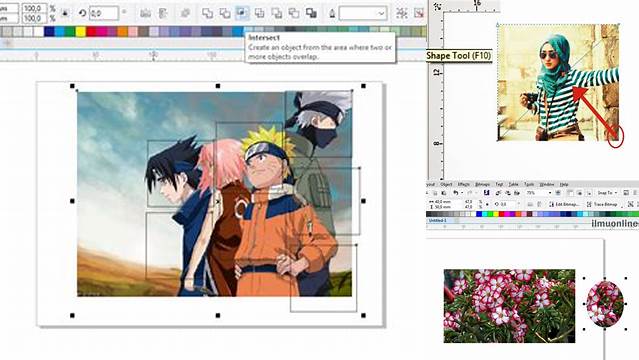This screenshot has width=639, height=360.
Task: Click the Mirror Vertically icon
Action: coord(163,13)
